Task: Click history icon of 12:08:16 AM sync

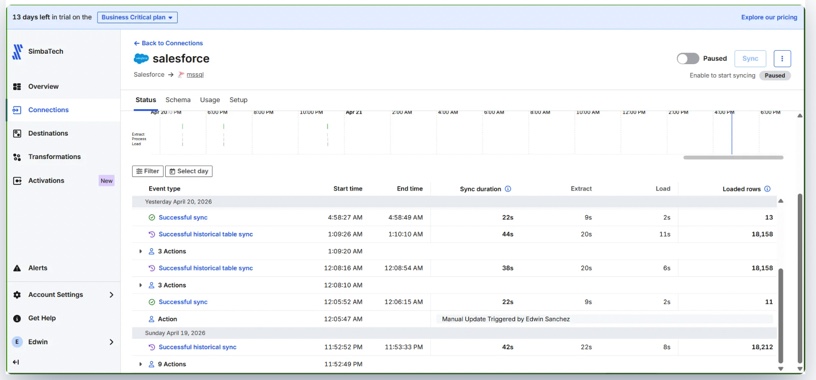Action: pyautogui.click(x=152, y=268)
